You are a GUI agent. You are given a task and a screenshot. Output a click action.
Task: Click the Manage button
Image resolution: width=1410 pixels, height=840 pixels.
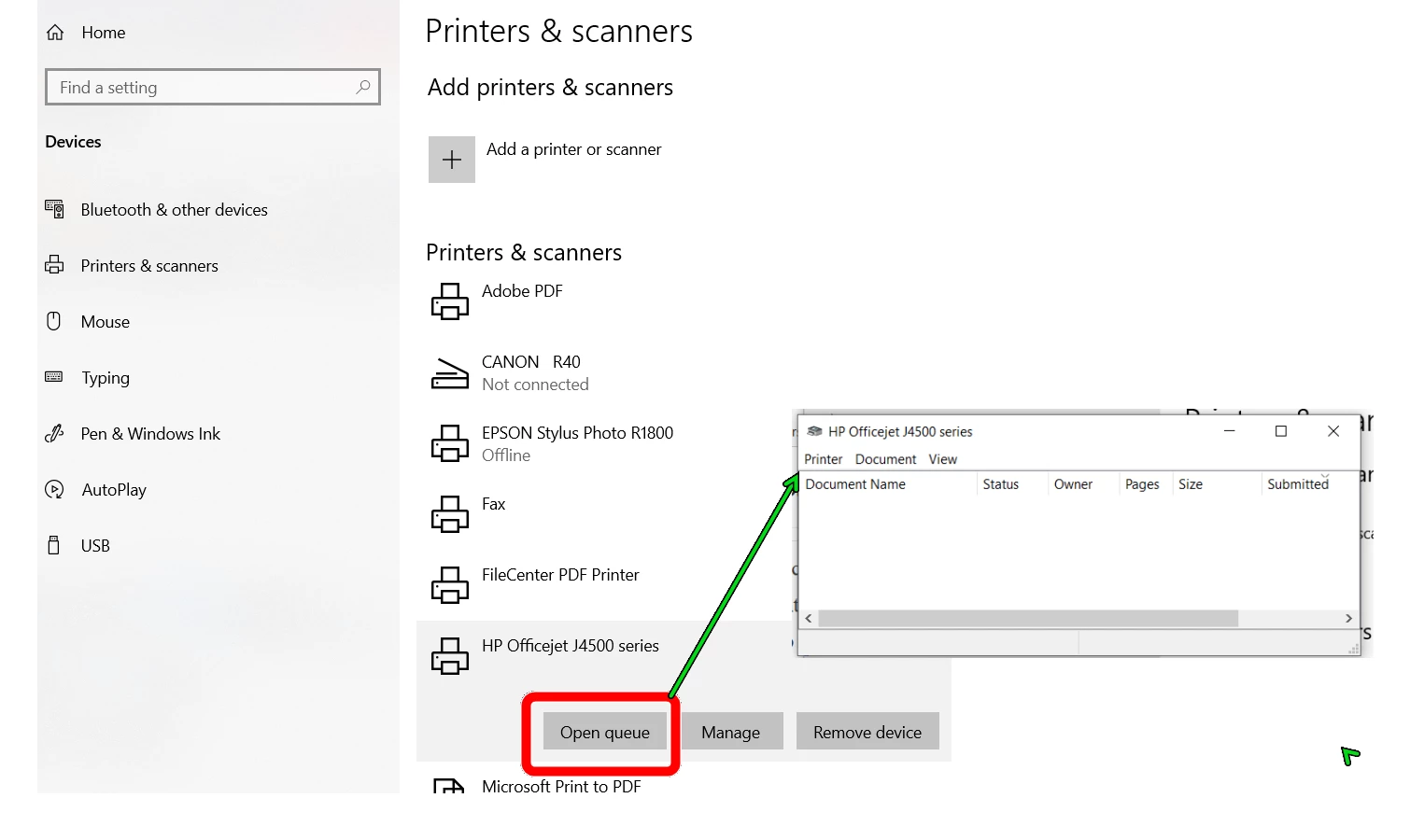731,733
